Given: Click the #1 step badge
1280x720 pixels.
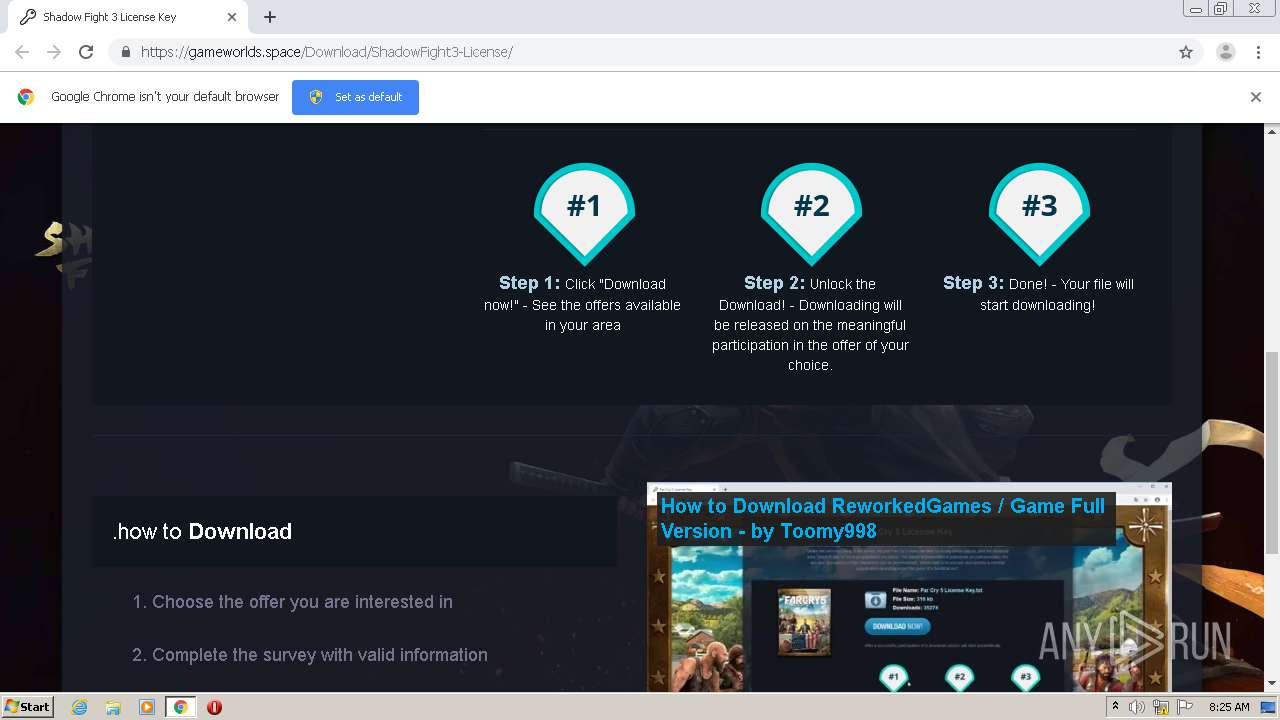Looking at the screenshot, I should [584, 212].
